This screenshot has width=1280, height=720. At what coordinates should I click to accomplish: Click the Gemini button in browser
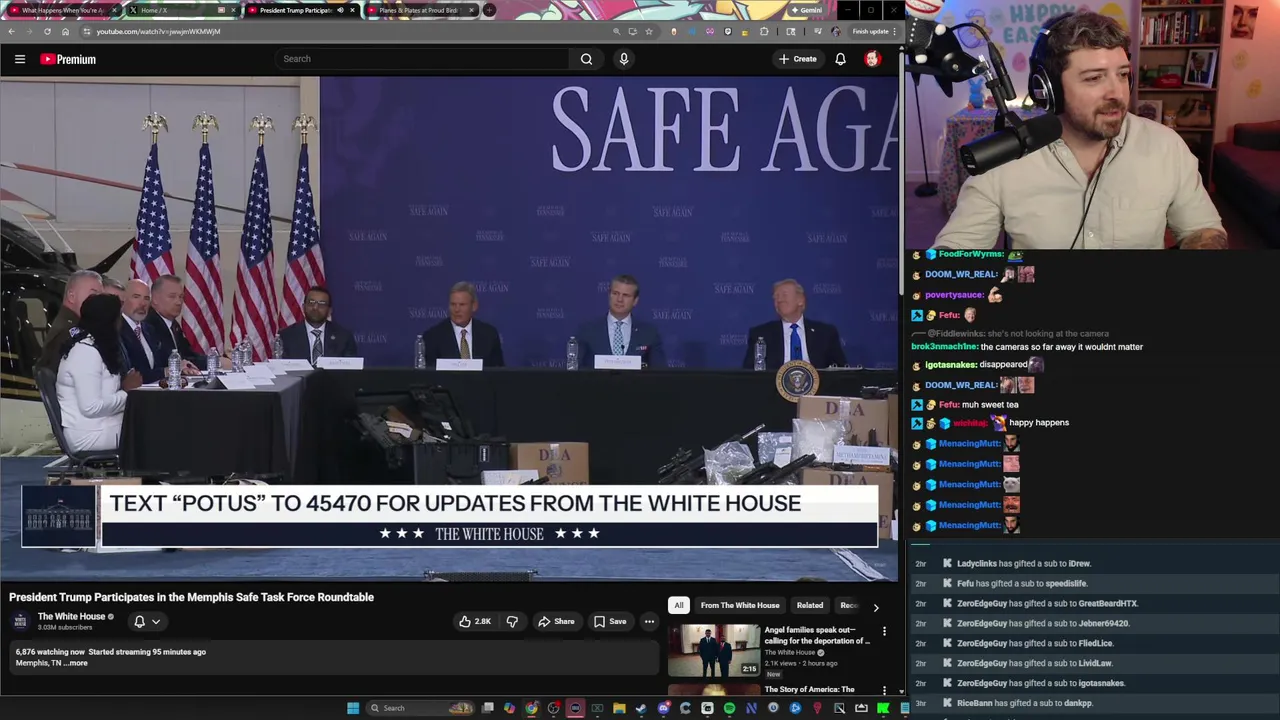(x=807, y=10)
